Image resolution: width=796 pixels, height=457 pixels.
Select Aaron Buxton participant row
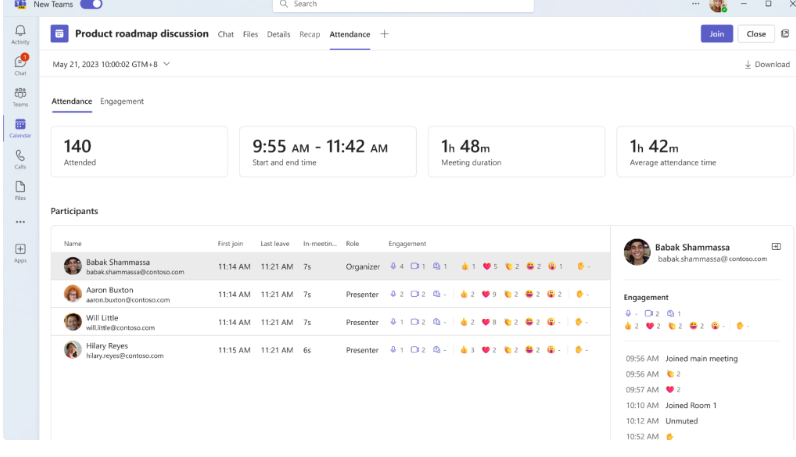pyautogui.click(x=330, y=294)
